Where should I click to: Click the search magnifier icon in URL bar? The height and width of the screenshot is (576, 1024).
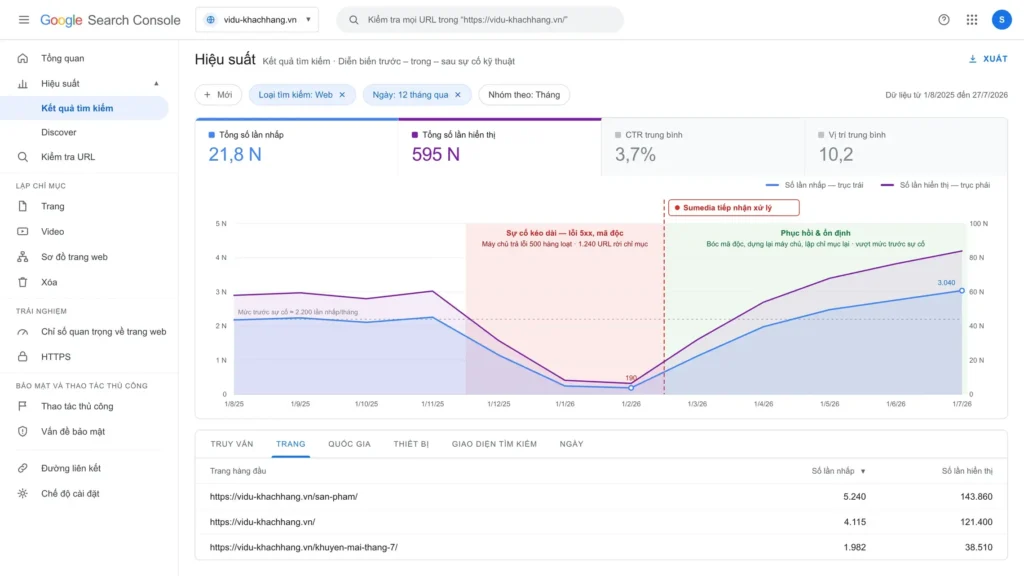353,20
